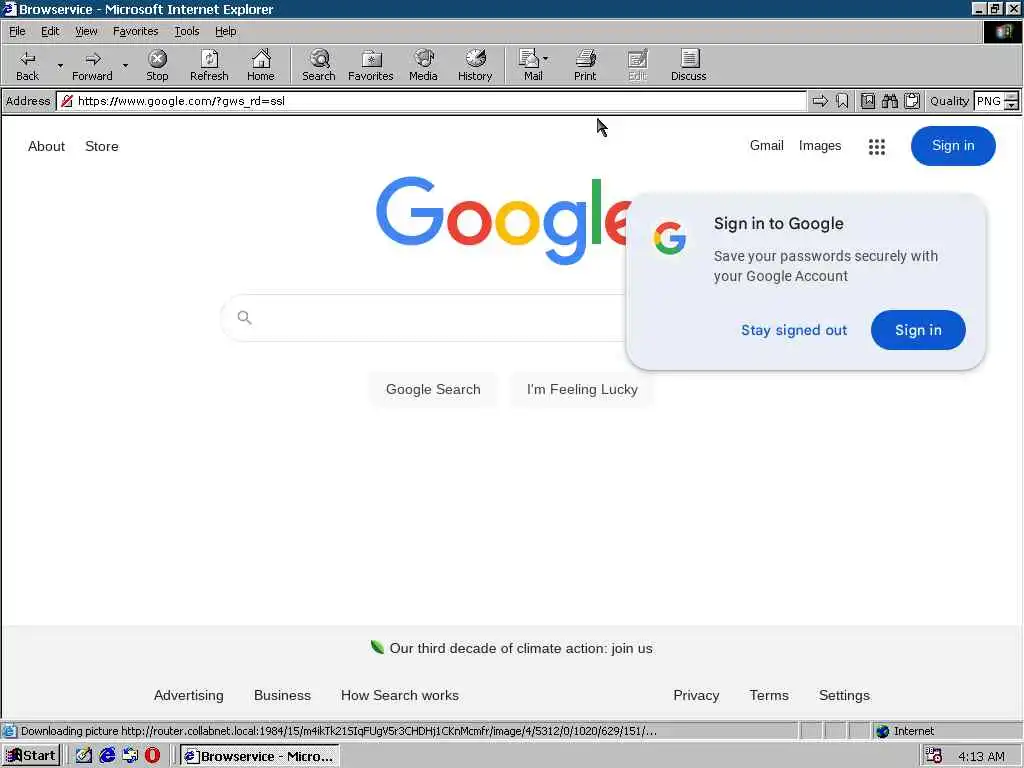
Task: Expand the Mail button dropdown arrow
Action: pyautogui.click(x=546, y=59)
